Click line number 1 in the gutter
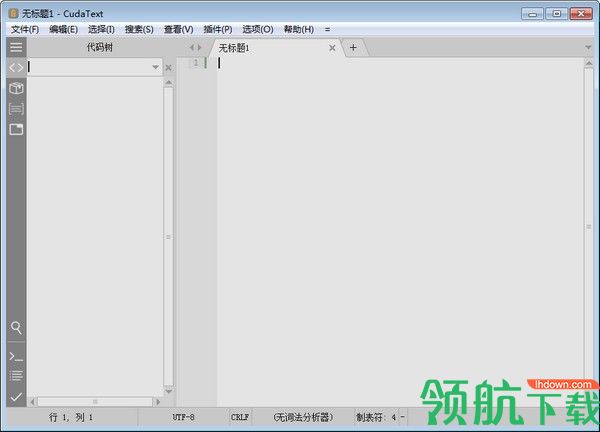The height and width of the screenshot is (432, 600). [x=196, y=62]
